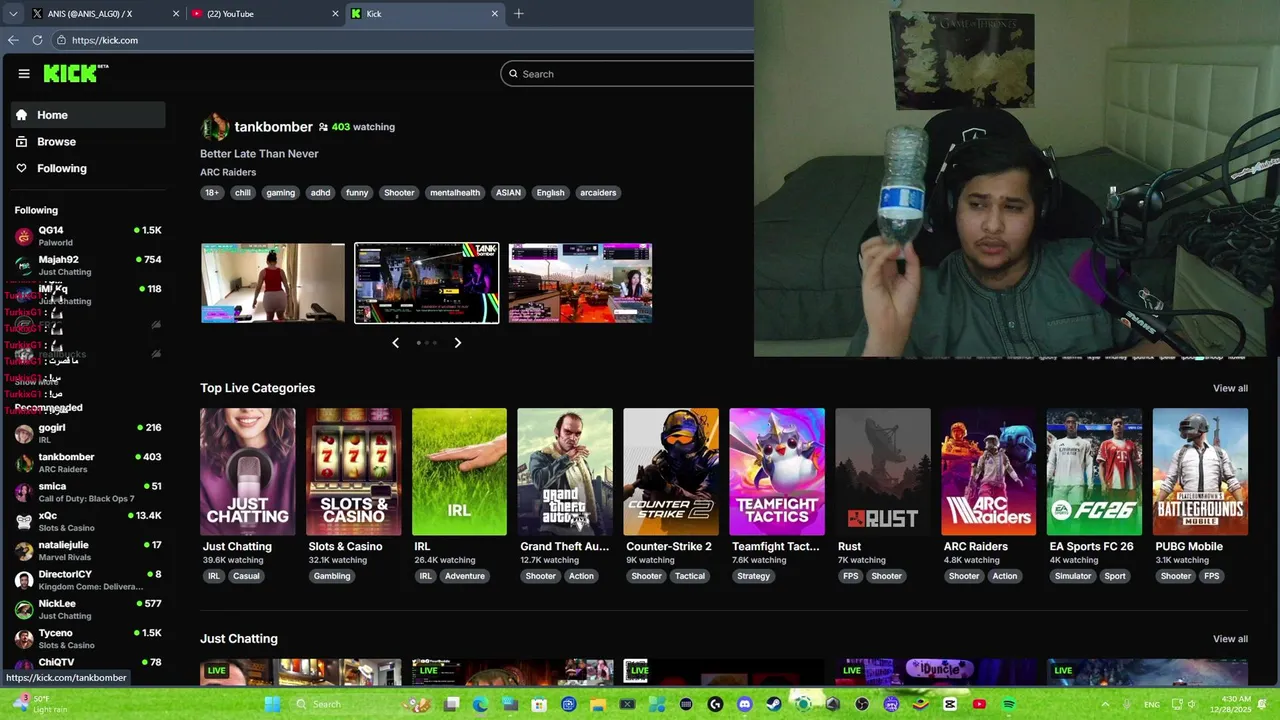This screenshot has height=720, width=1280.
Task: Open ARC Raiders category card
Action: (989, 472)
